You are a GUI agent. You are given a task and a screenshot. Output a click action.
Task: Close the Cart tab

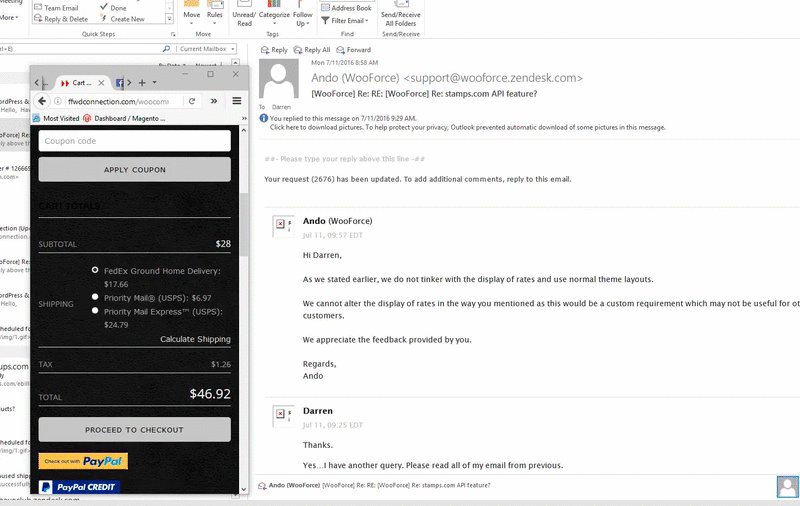tap(101, 83)
